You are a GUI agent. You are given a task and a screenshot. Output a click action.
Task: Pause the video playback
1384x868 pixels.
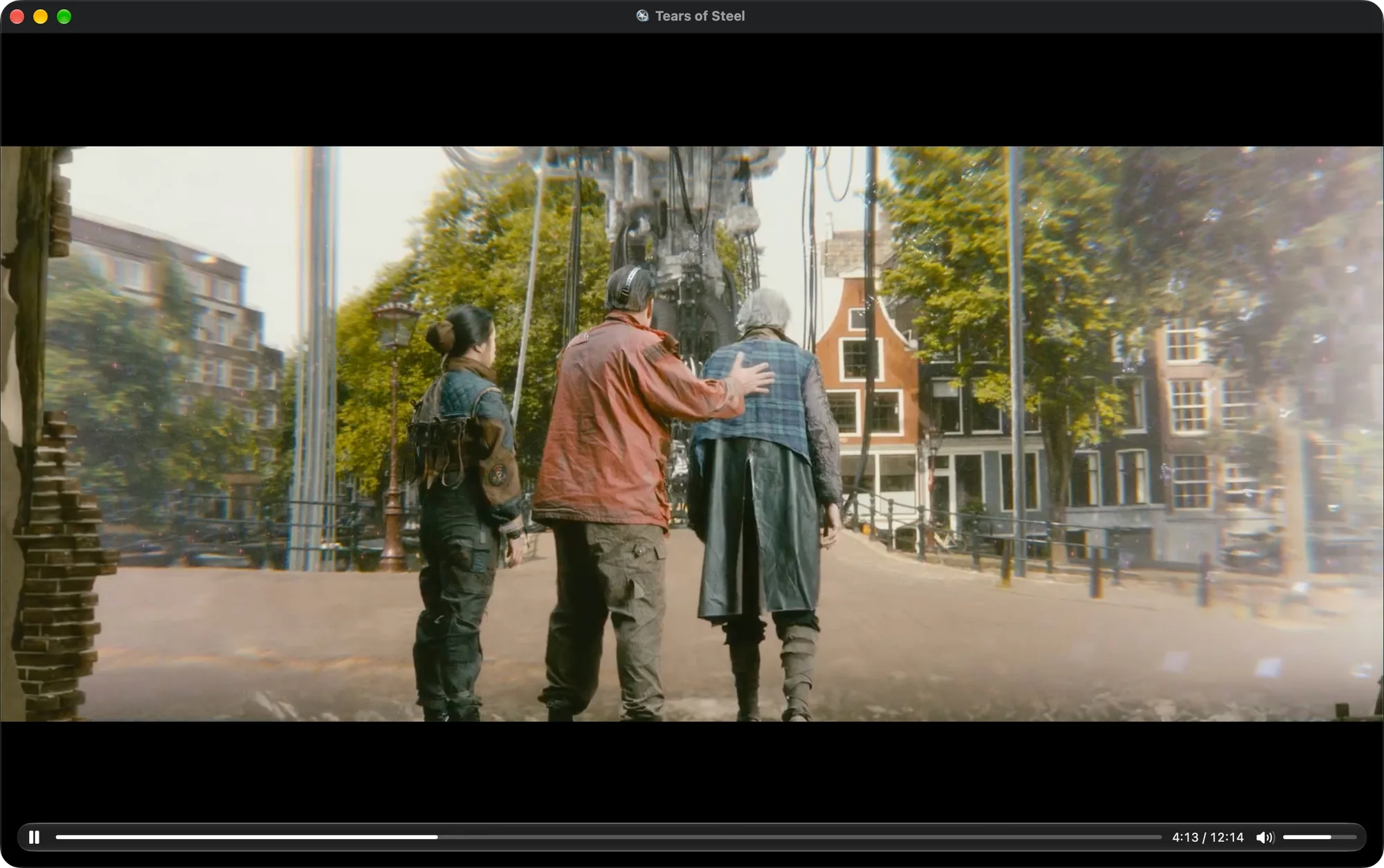coord(34,837)
